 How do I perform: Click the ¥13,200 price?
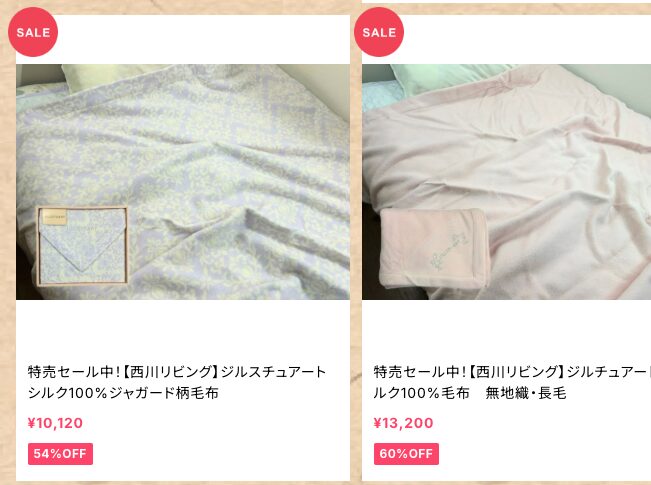point(403,423)
